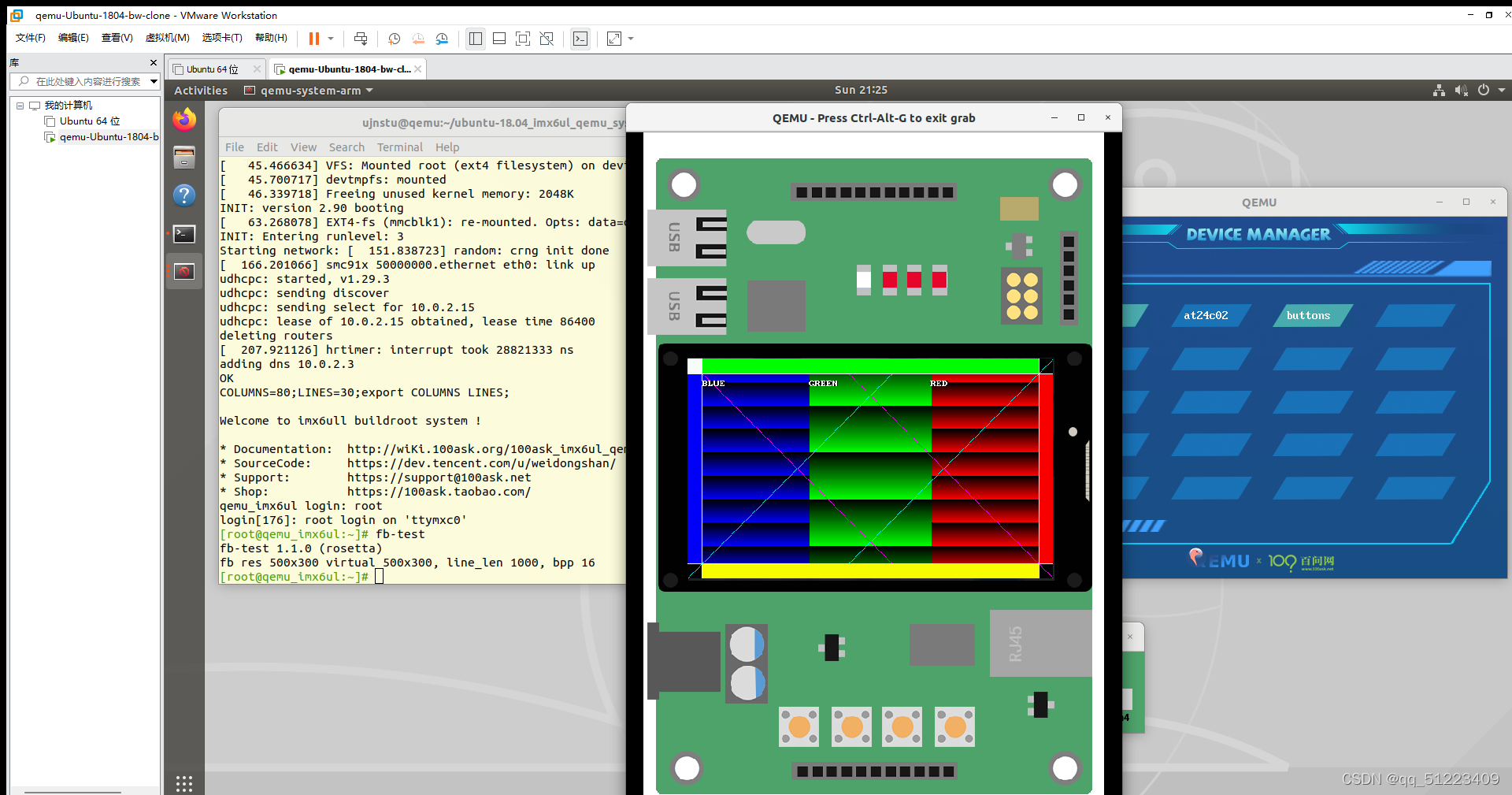Open the snapshot manager
Image resolution: width=1512 pixels, height=795 pixels.
443,39
